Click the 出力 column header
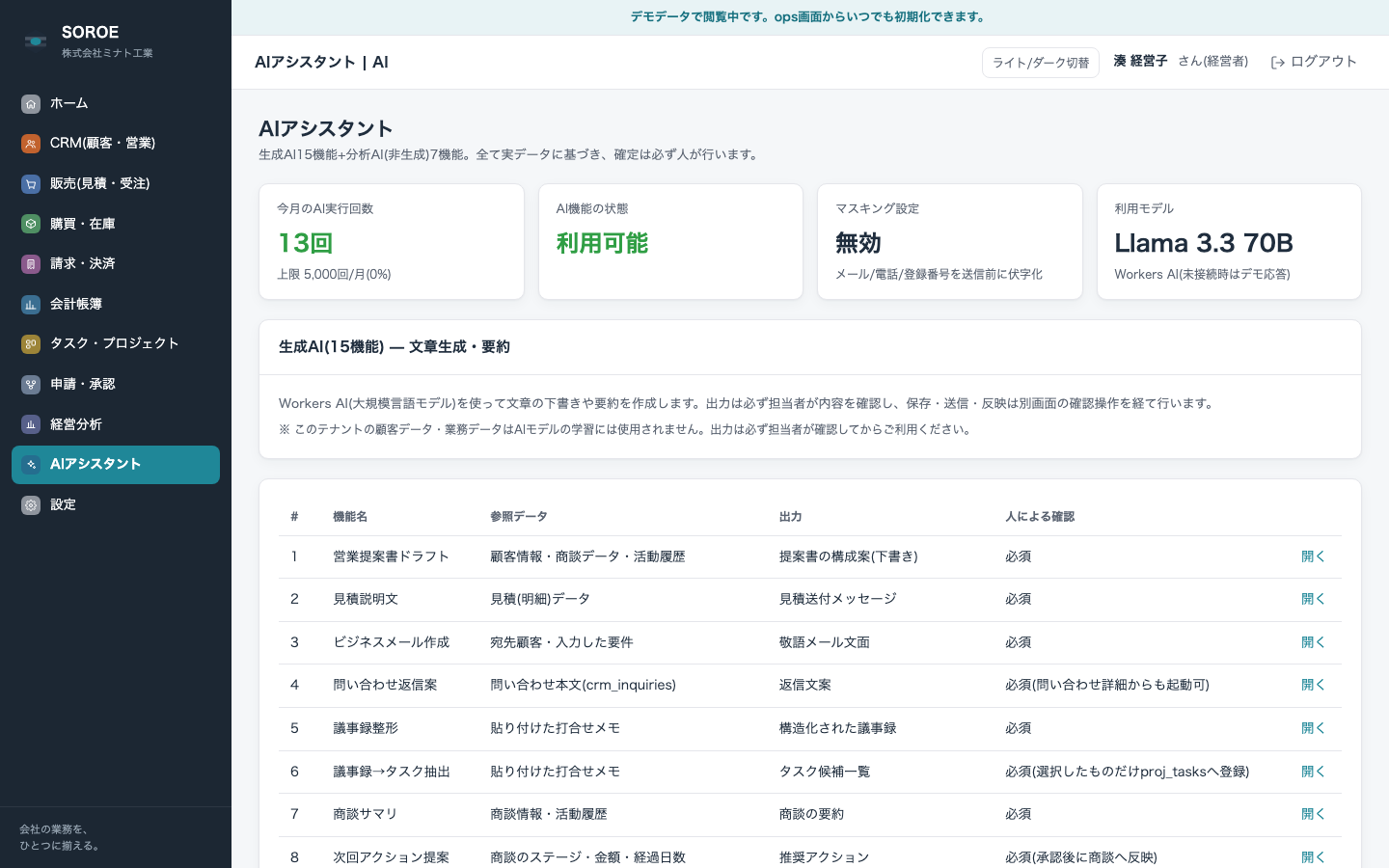The width and height of the screenshot is (1389, 868). [791, 517]
